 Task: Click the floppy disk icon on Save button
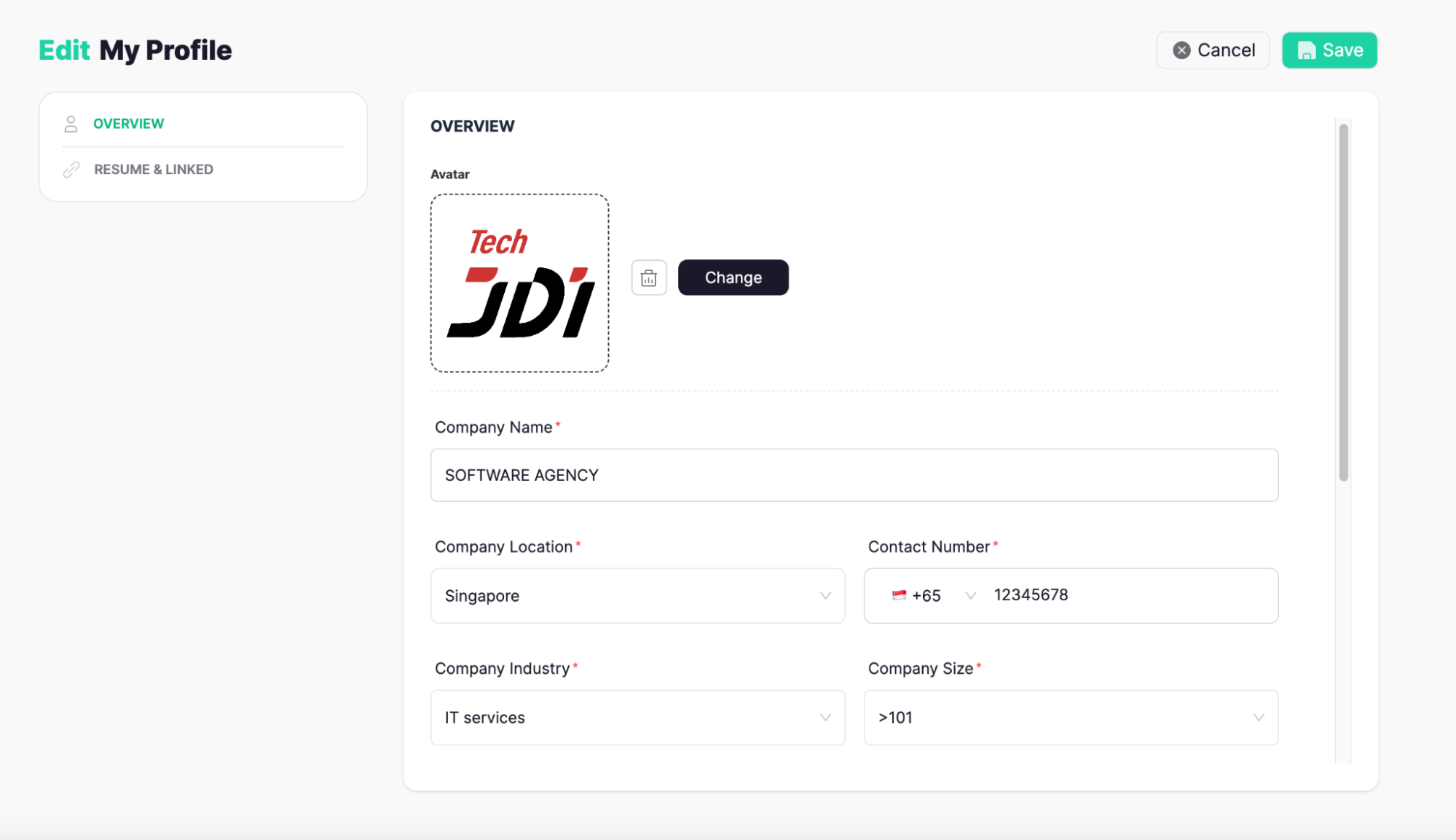click(1306, 50)
